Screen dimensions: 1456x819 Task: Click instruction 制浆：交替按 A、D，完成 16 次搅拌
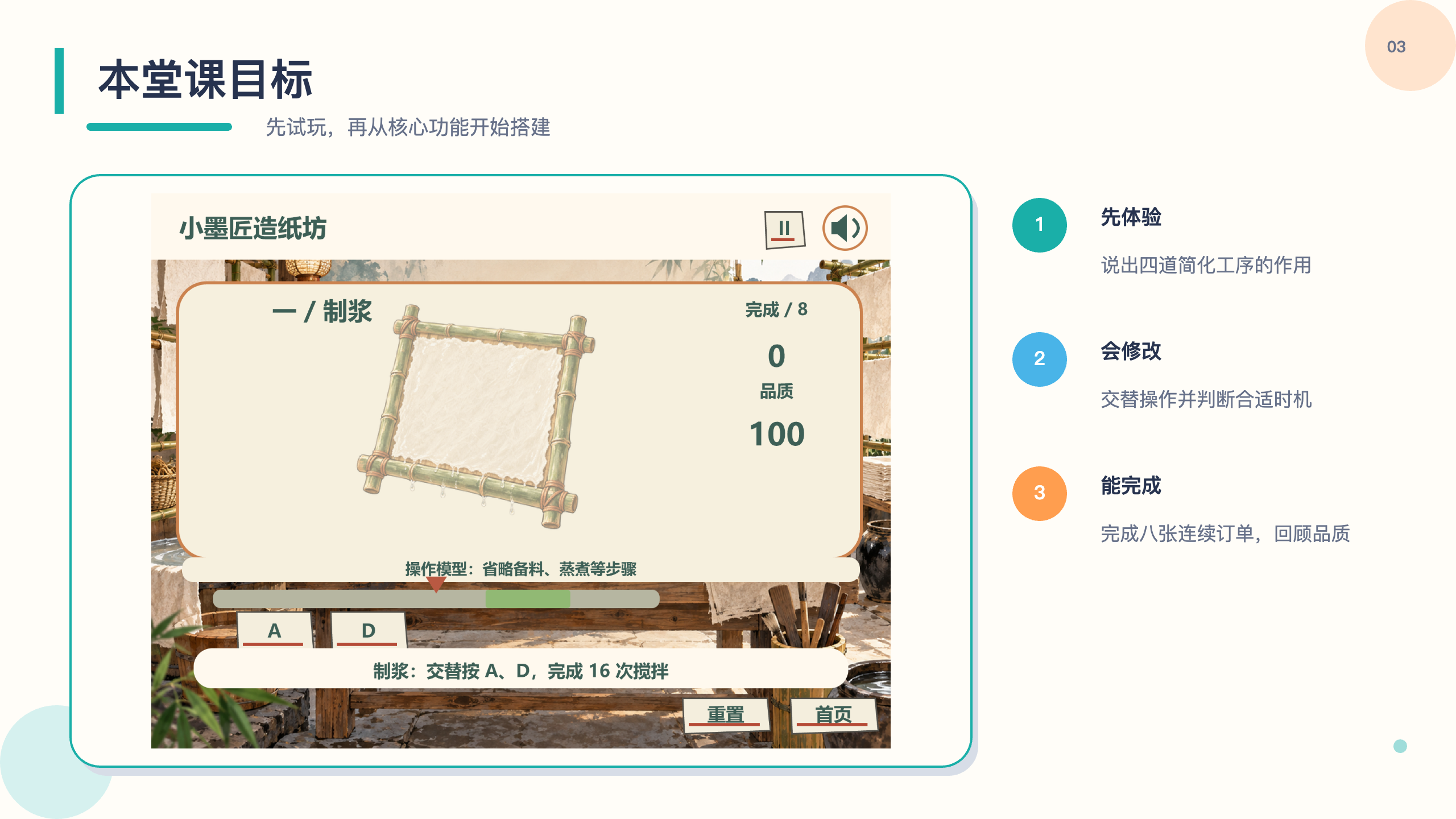tap(520, 671)
